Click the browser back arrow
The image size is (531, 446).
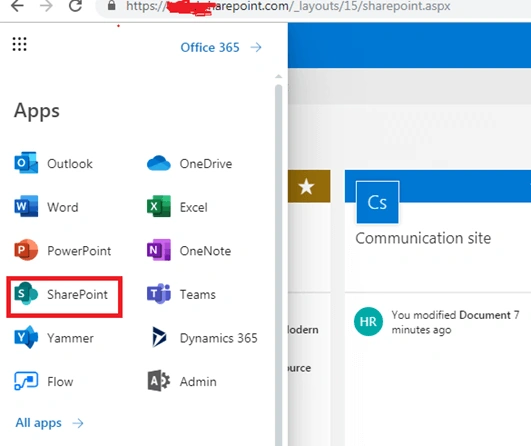(x=17, y=6)
